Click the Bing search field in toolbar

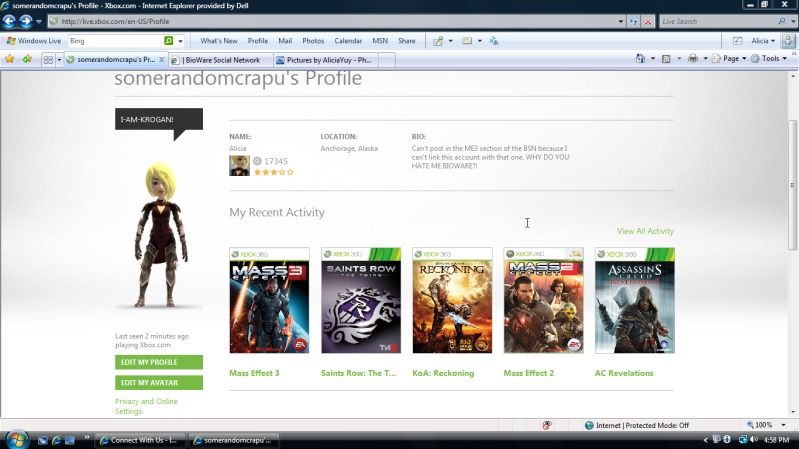pos(115,41)
